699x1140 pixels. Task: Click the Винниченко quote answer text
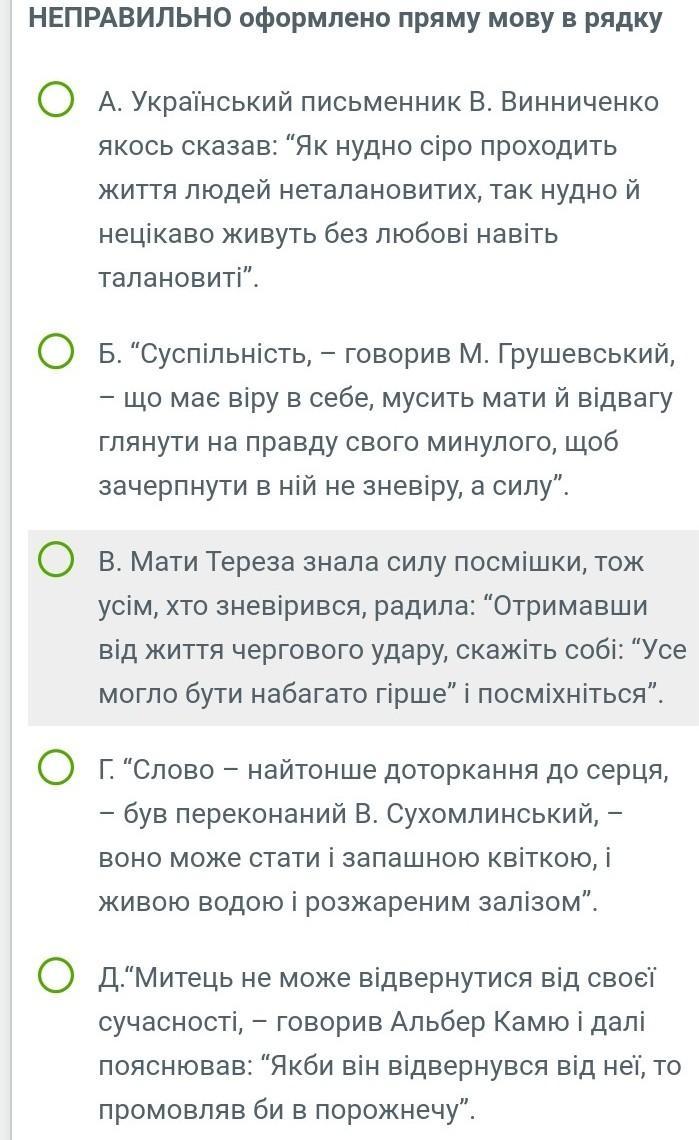(x=378, y=189)
